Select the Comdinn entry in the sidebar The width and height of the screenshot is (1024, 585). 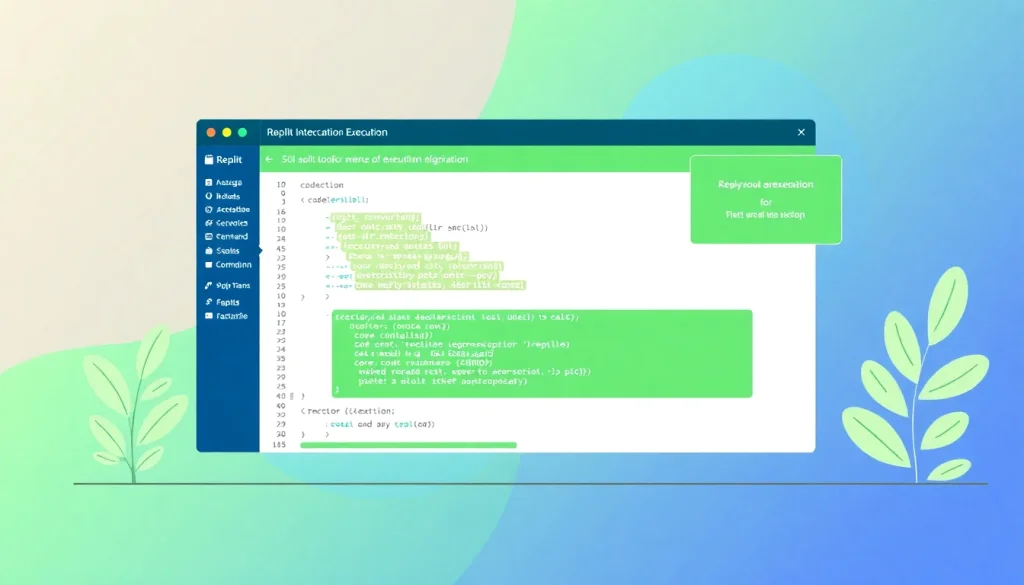[x=234, y=264]
